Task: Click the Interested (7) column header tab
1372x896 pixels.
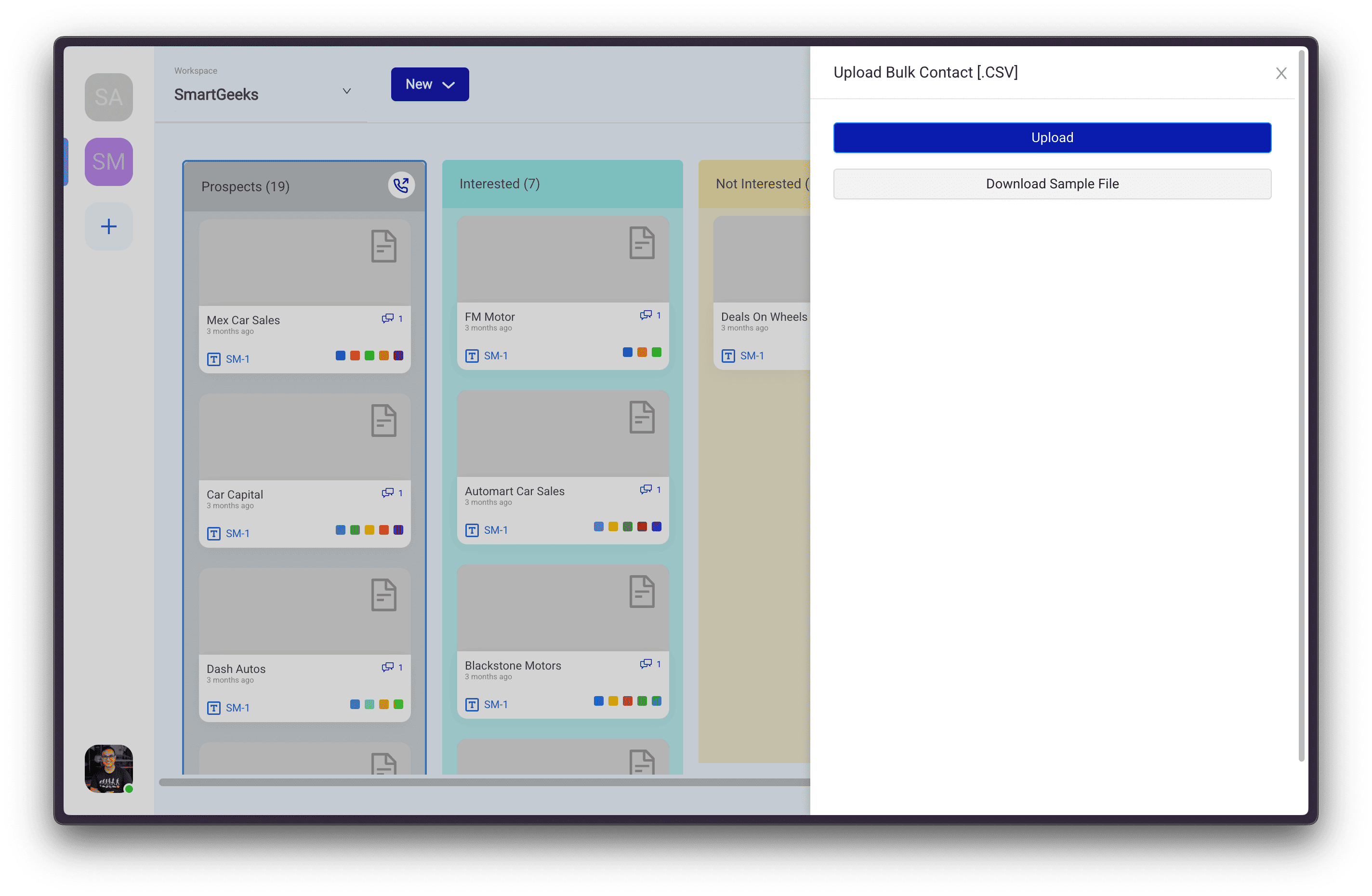Action: [500, 184]
